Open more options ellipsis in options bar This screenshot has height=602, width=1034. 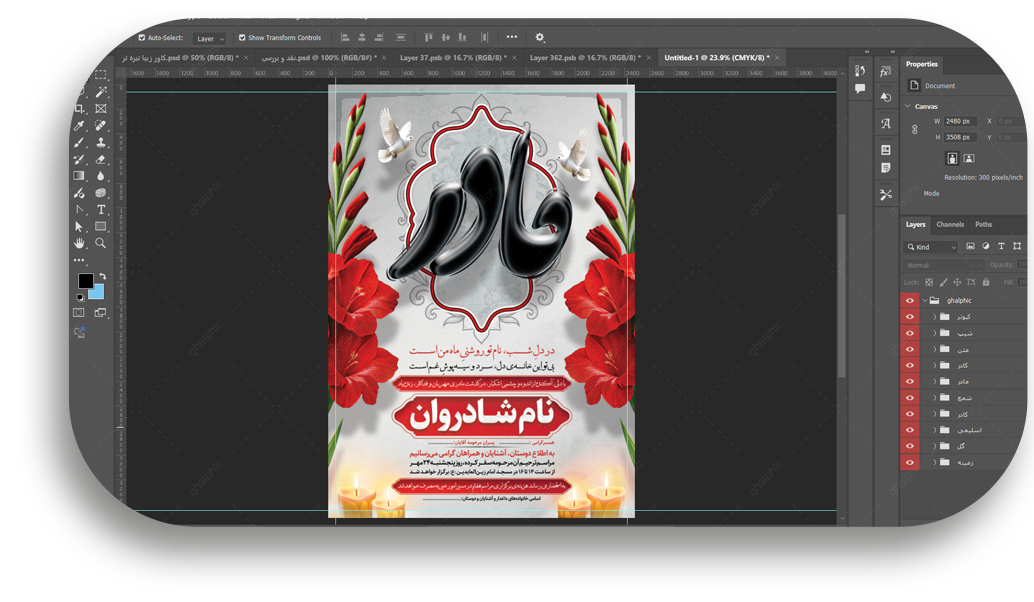click(511, 38)
